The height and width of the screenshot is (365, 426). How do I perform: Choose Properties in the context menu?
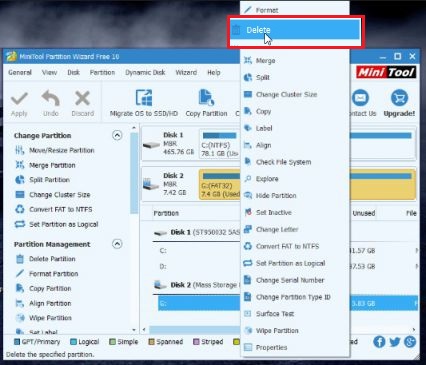tap(295, 347)
